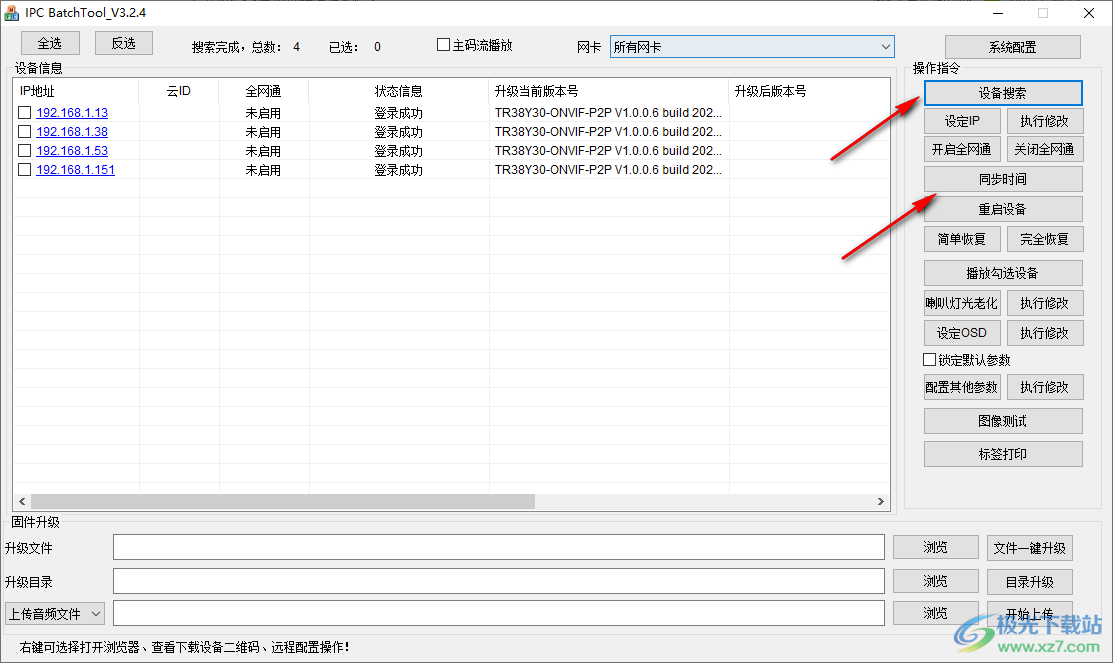The height and width of the screenshot is (663, 1113).
Task: Click 同步时间 to sync time
Action: point(1002,178)
